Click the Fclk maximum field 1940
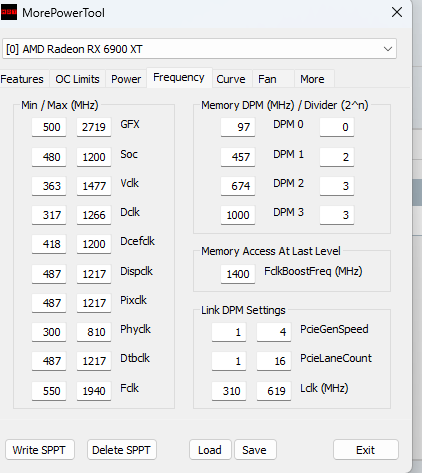The width and height of the screenshot is (422, 473). [94, 391]
